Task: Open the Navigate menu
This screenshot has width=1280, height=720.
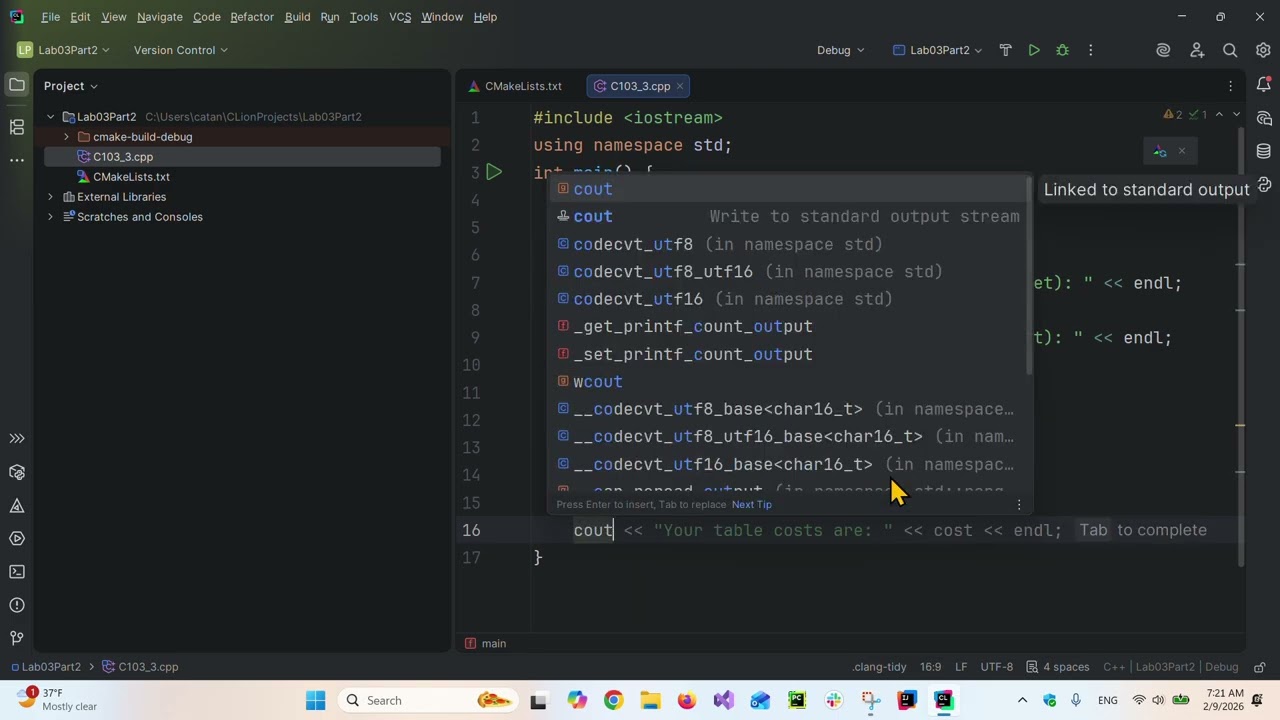Action: (x=160, y=17)
